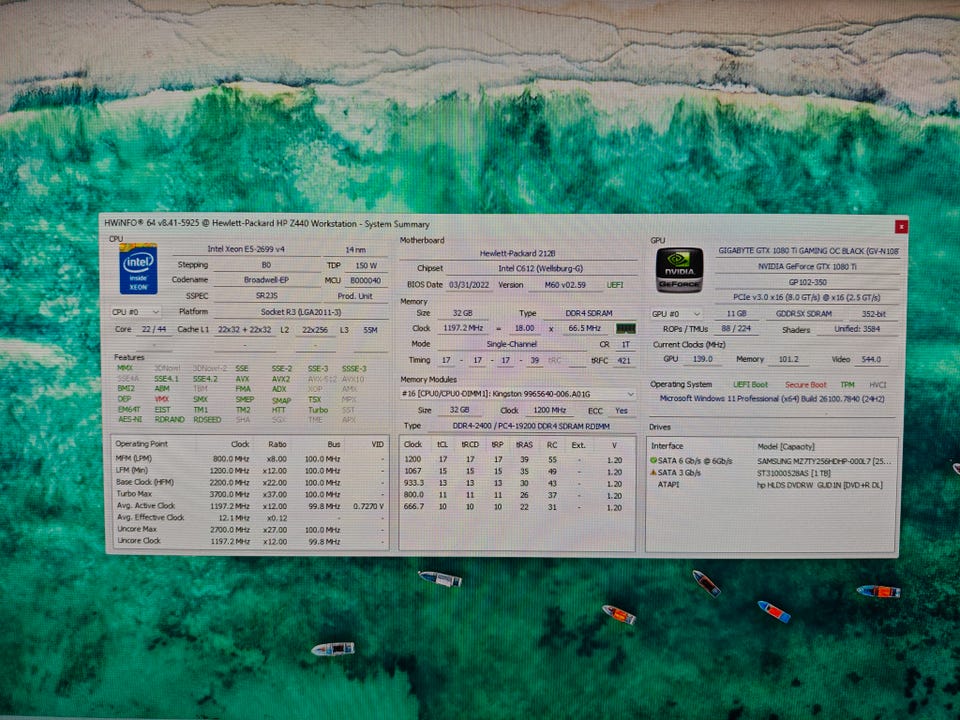Click the PCIe v3.0 x16 link field
960x720 pixels.
coord(808,298)
